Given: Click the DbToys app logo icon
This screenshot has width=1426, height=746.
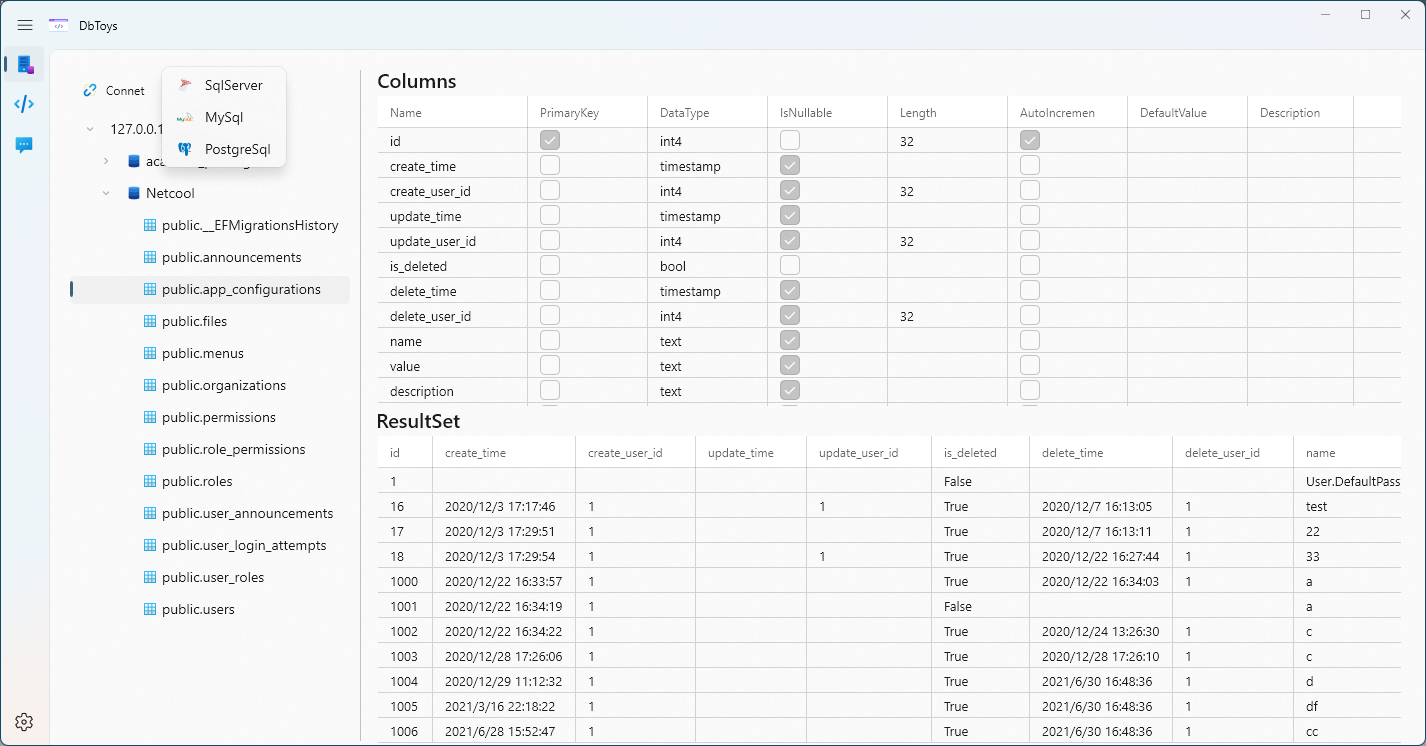Looking at the screenshot, I should pos(59,25).
